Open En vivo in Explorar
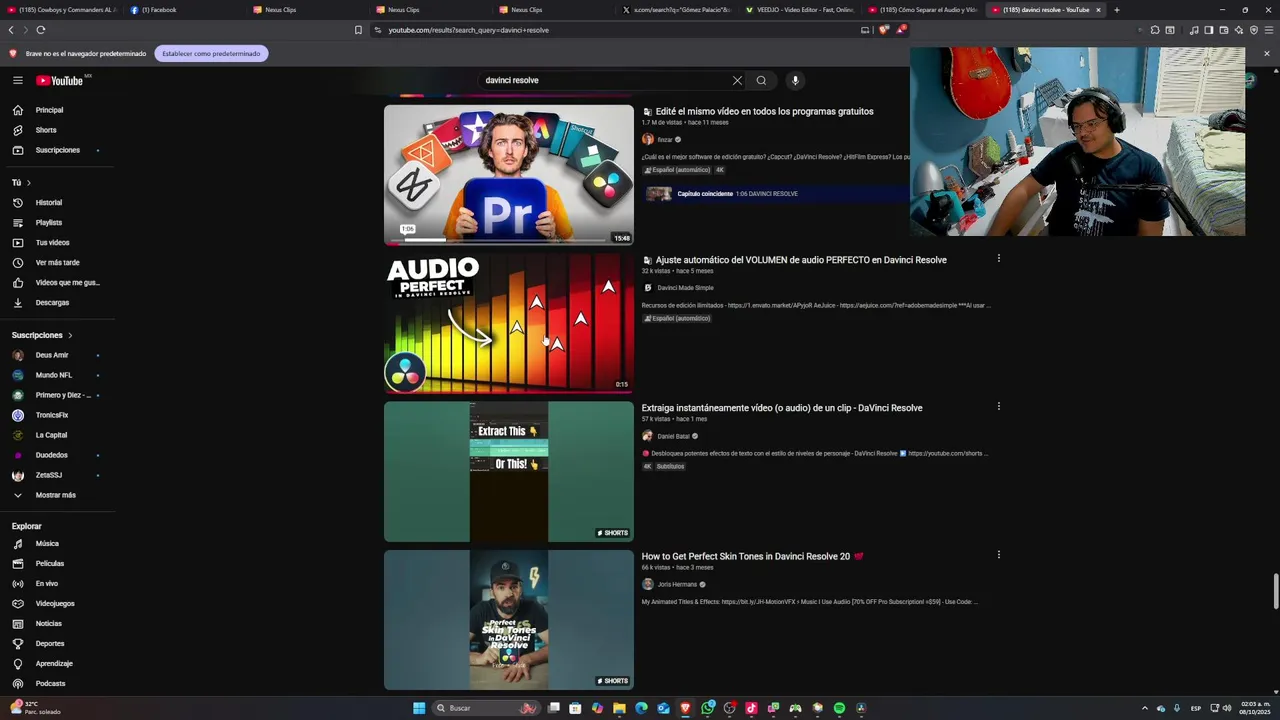Screen dimensions: 1280x720 [47, 583]
